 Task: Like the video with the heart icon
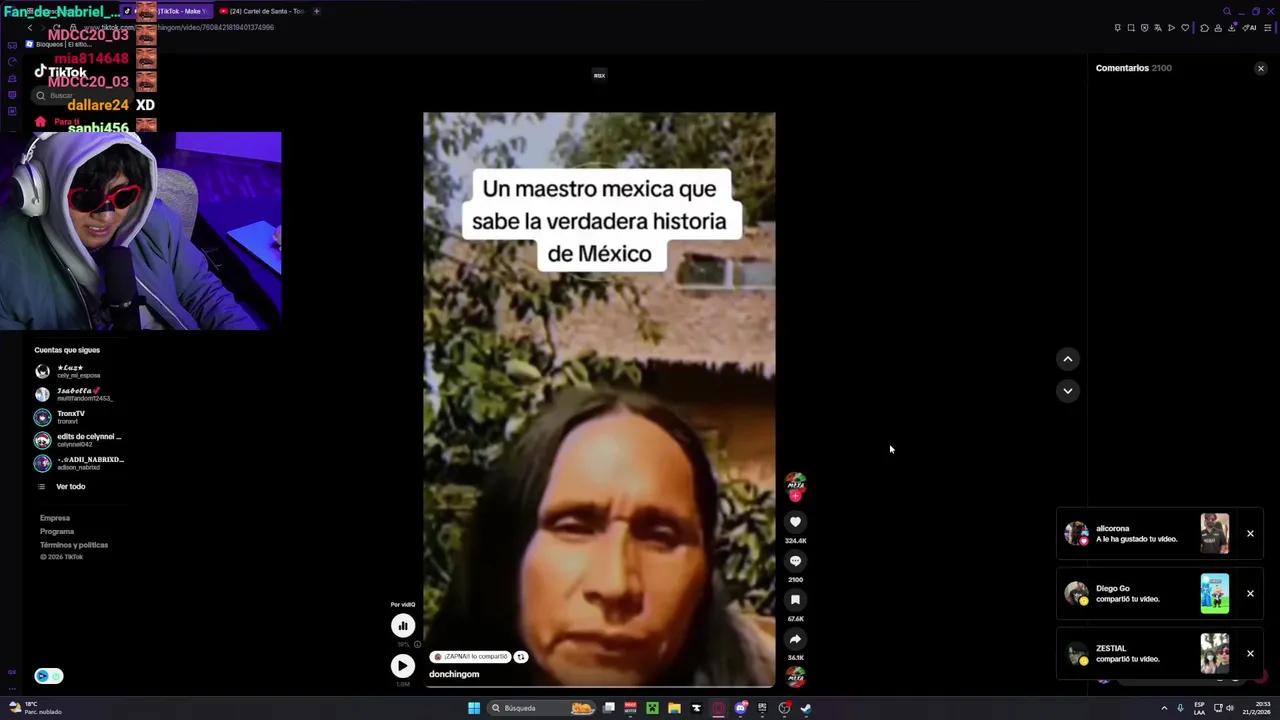click(x=795, y=522)
